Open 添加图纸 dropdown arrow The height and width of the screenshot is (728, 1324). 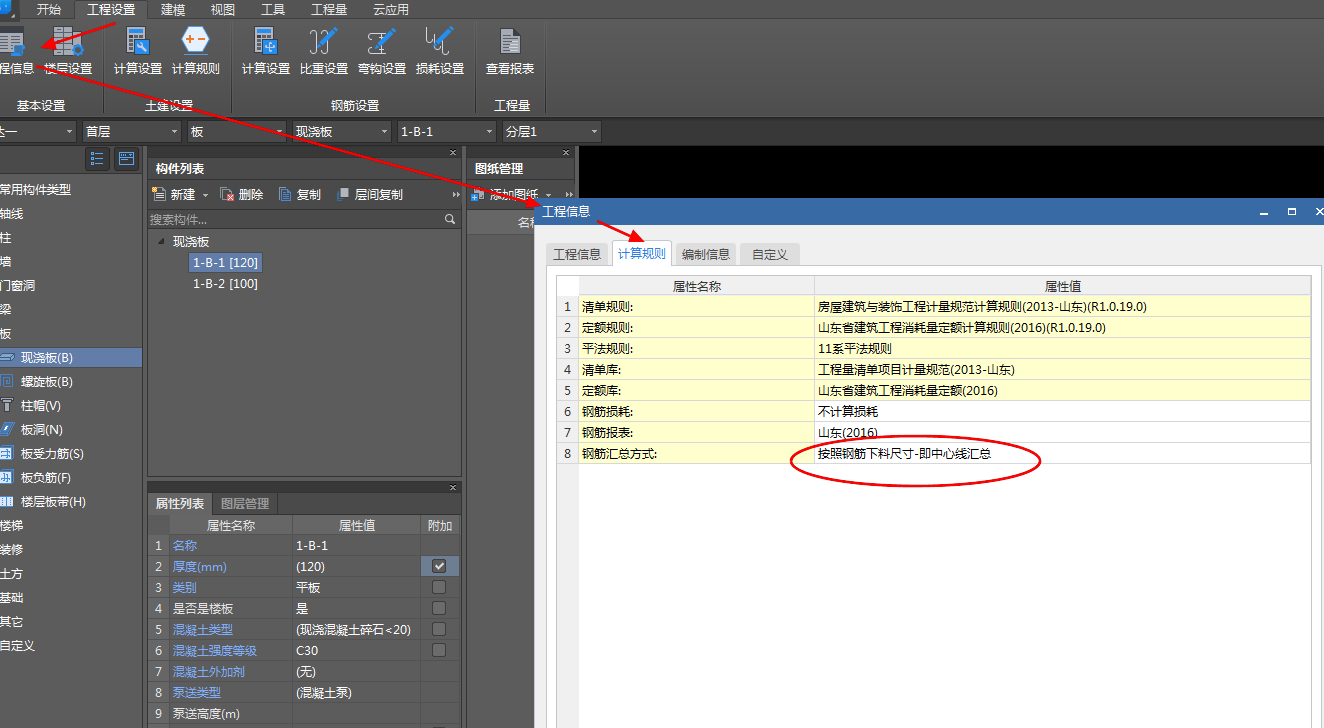pos(548,195)
